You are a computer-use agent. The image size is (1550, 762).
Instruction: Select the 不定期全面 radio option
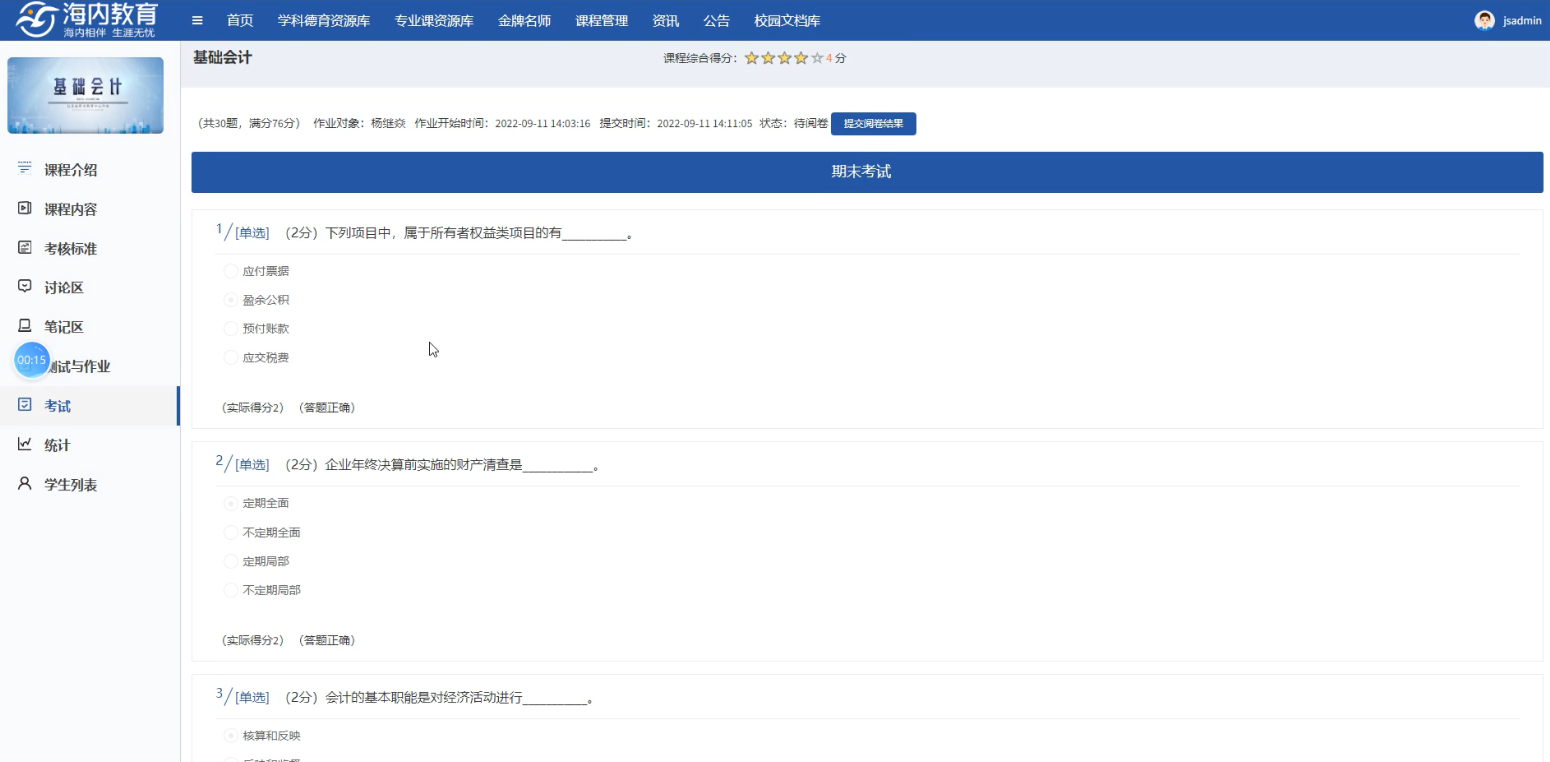point(231,532)
